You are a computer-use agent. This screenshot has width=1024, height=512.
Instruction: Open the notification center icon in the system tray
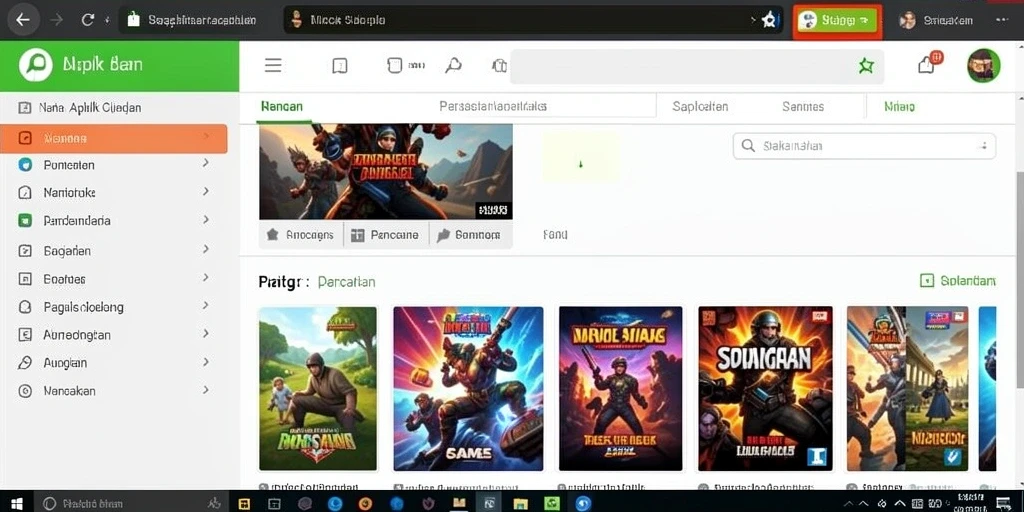click(x=1004, y=504)
